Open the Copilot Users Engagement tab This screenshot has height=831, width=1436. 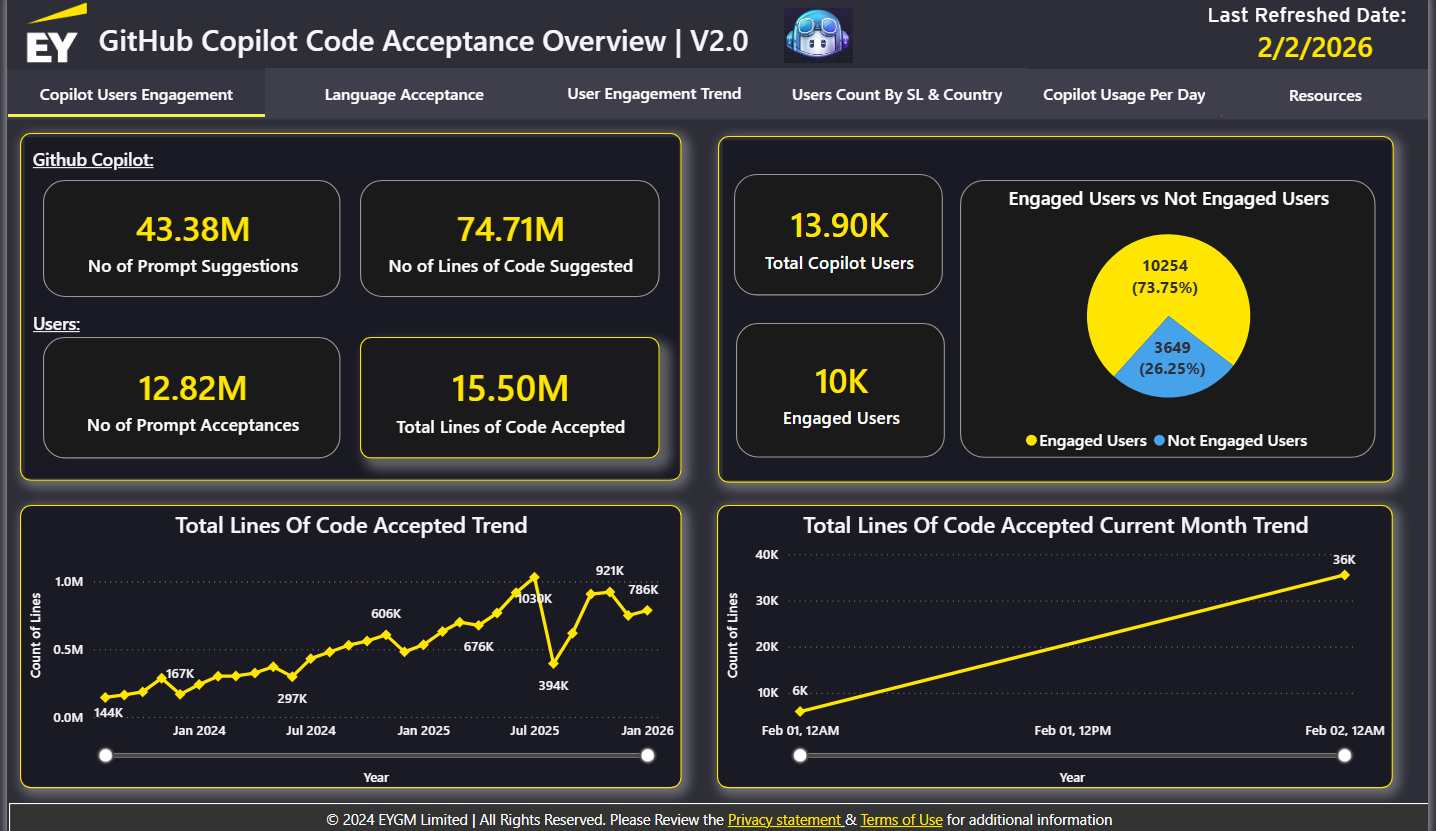click(136, 95)
